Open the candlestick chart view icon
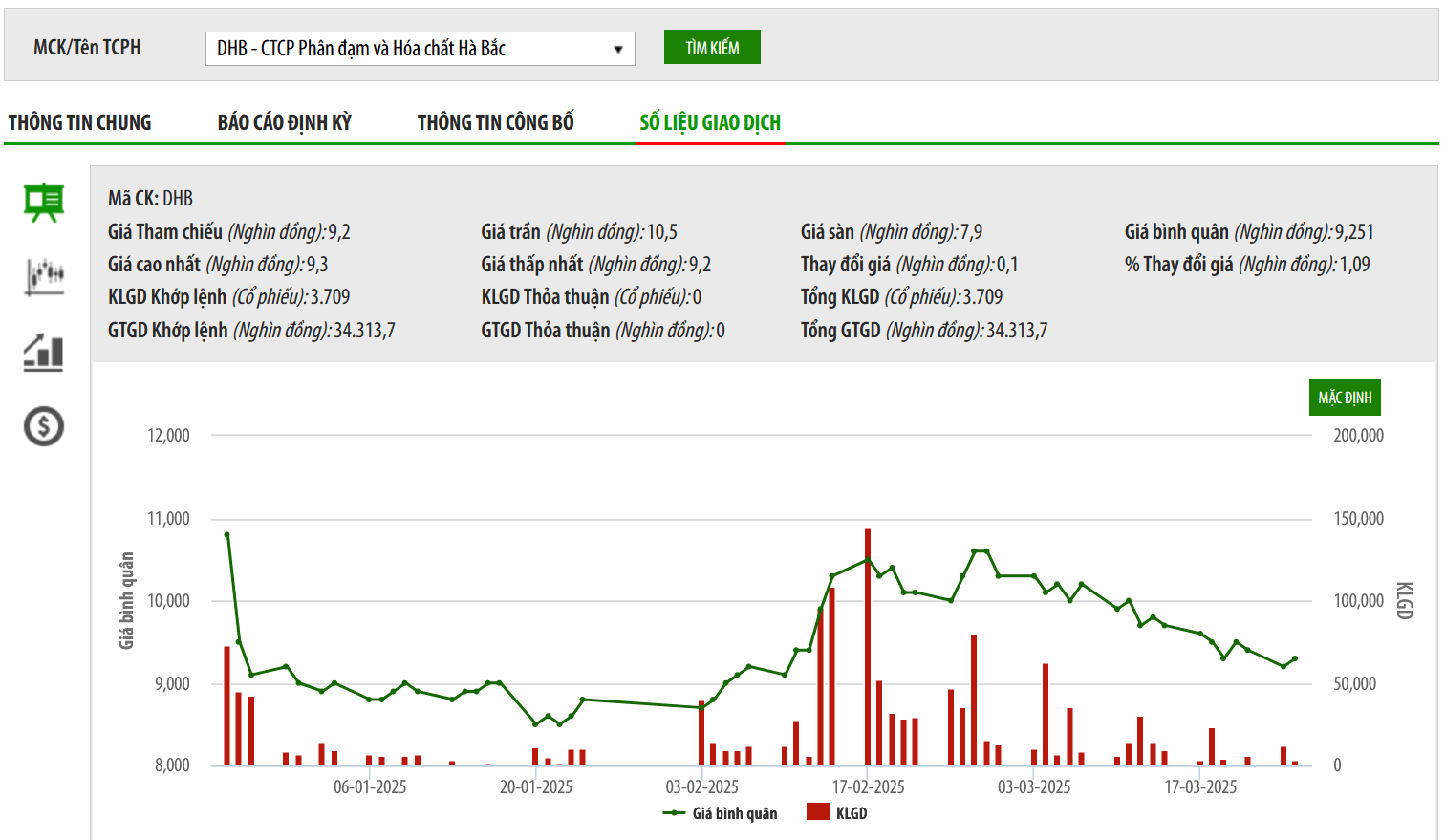The image size is (1445, 840). tap(44, 276)
